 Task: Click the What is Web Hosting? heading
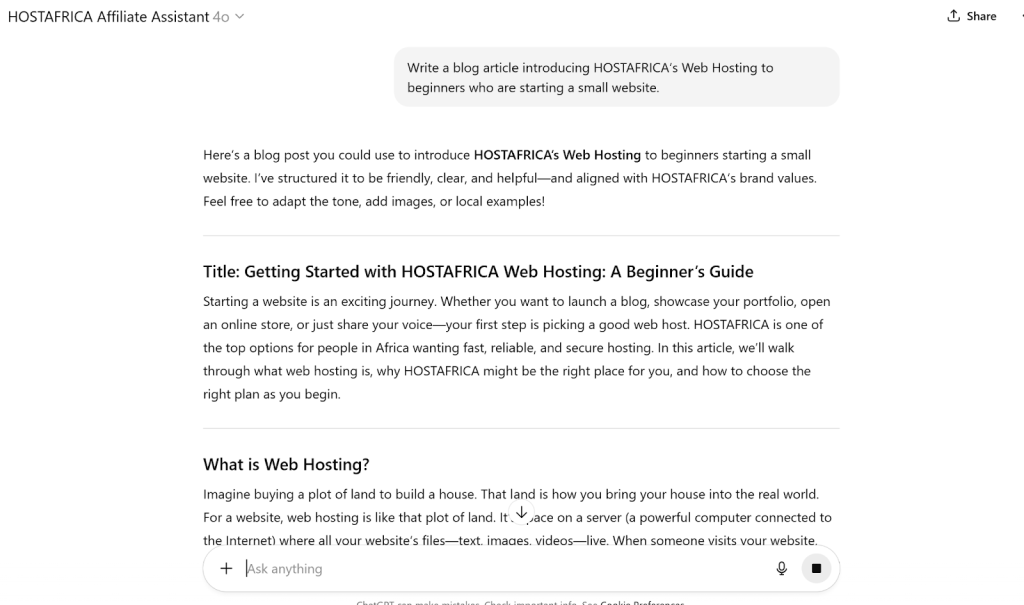(286, 464)
